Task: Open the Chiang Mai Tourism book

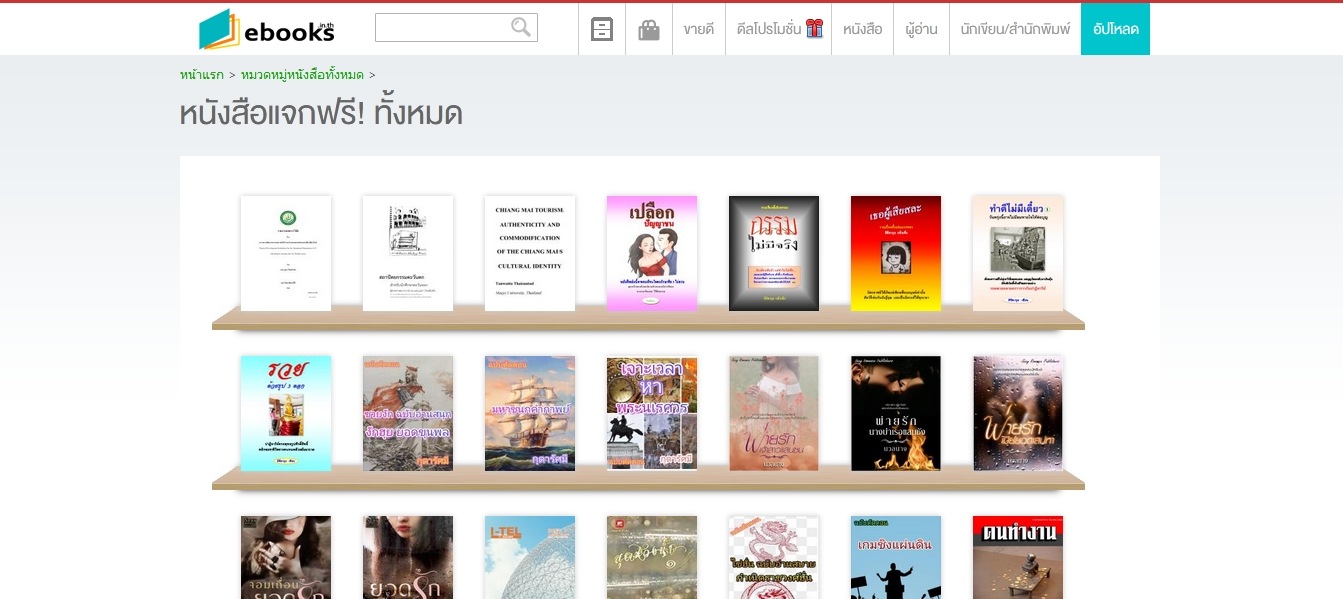Action: [530, 253]
